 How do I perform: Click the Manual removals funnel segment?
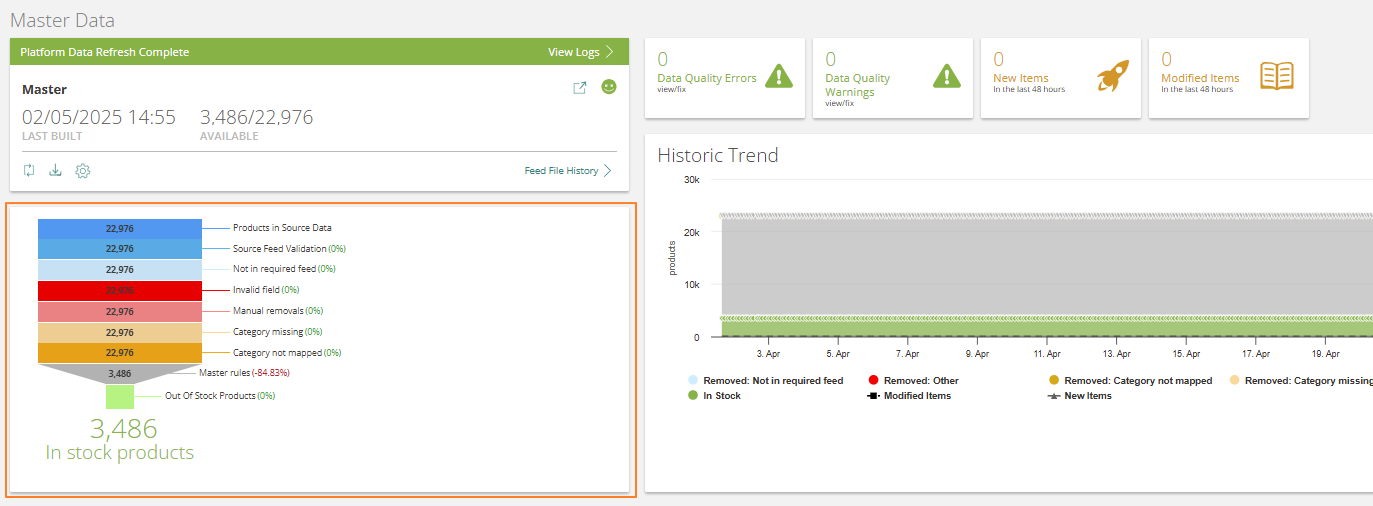[119, 312]
